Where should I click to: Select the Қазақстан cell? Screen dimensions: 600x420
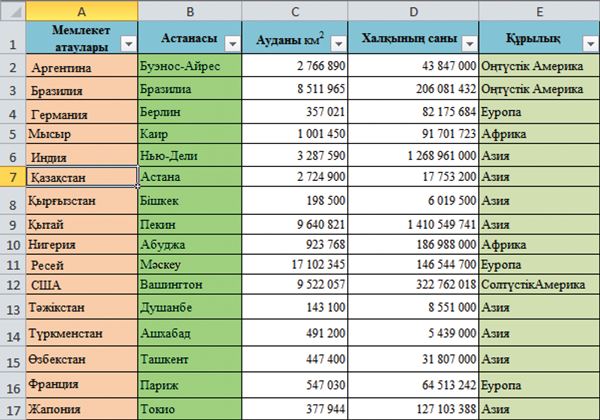[x=82, y=177]
